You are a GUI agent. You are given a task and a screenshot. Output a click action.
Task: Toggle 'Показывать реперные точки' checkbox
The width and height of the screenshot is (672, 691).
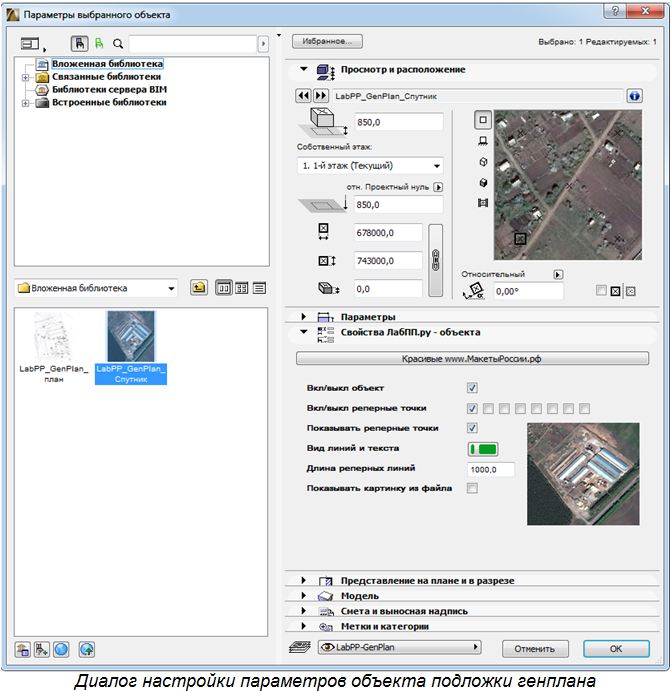pyautogui.click(x=472, y=428)
